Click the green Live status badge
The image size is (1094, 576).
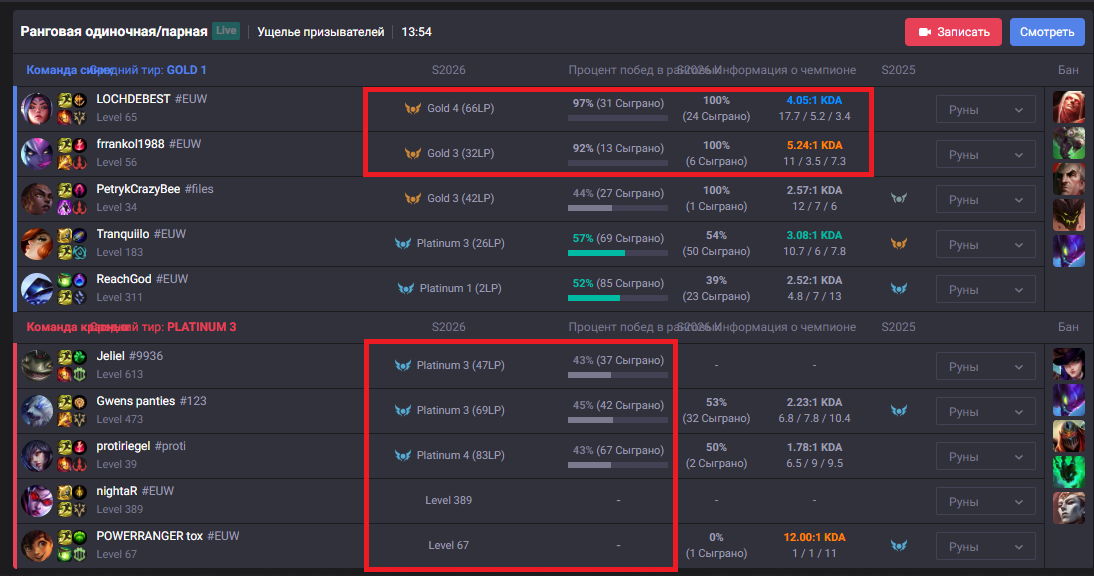226,31
